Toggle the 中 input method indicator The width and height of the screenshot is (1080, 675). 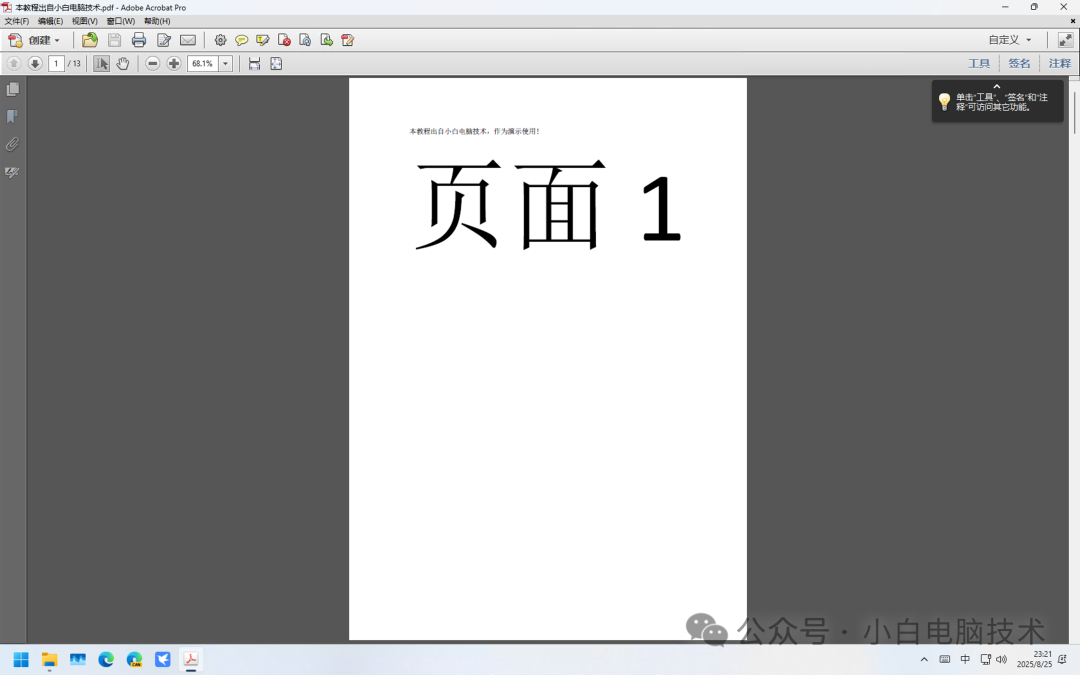click(x=965, y=660)
